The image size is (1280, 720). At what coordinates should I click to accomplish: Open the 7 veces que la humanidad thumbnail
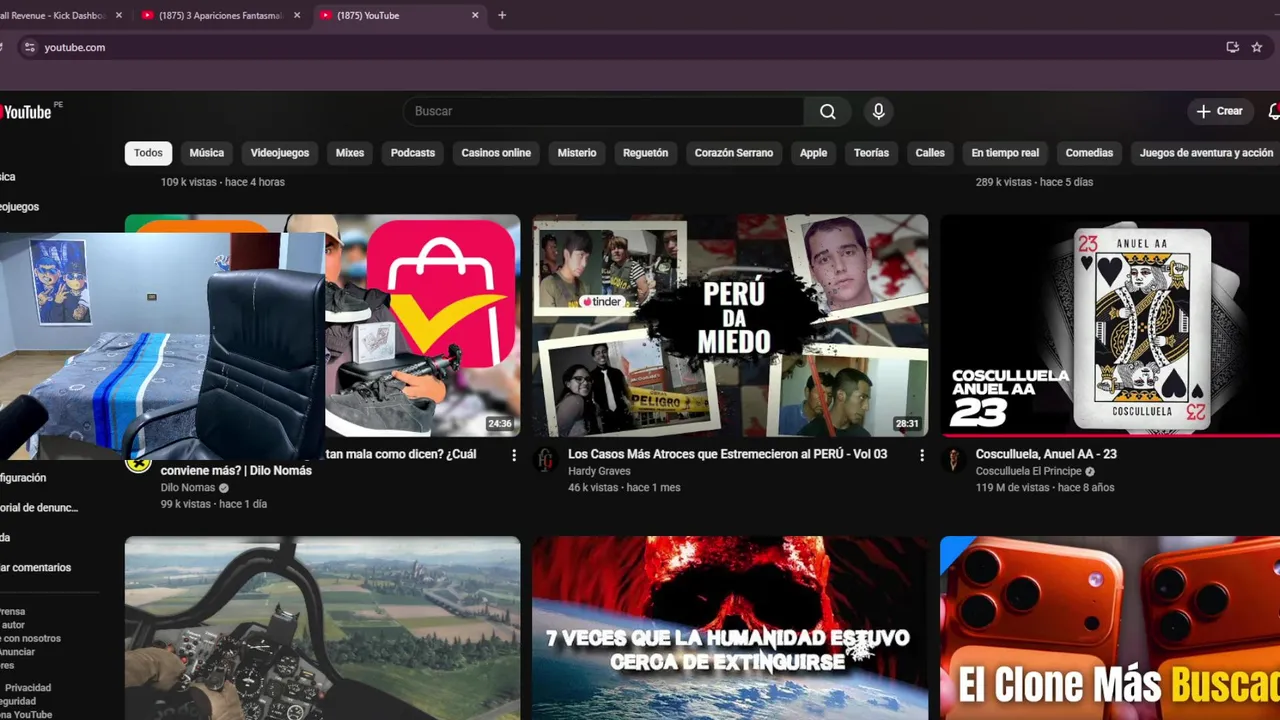(730, 628)
